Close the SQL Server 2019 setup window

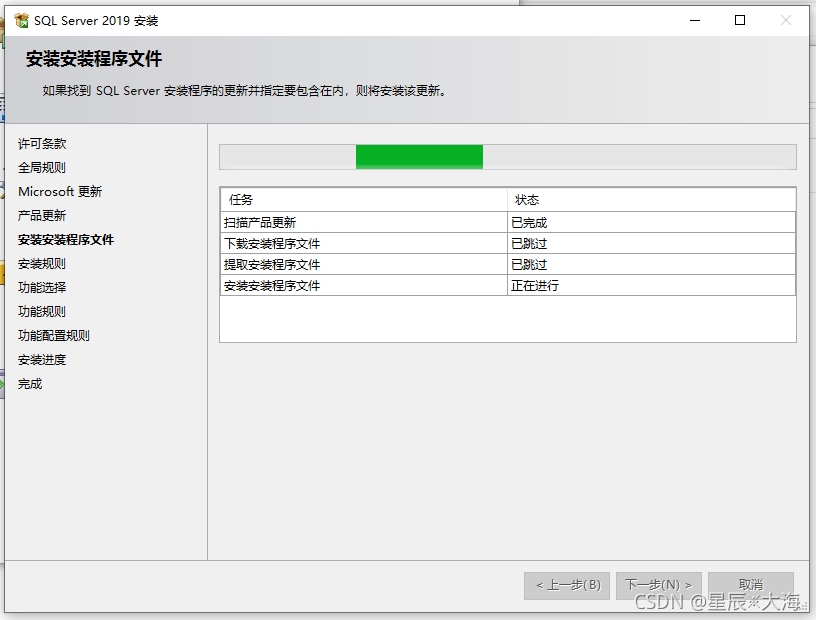coord(786,20)
